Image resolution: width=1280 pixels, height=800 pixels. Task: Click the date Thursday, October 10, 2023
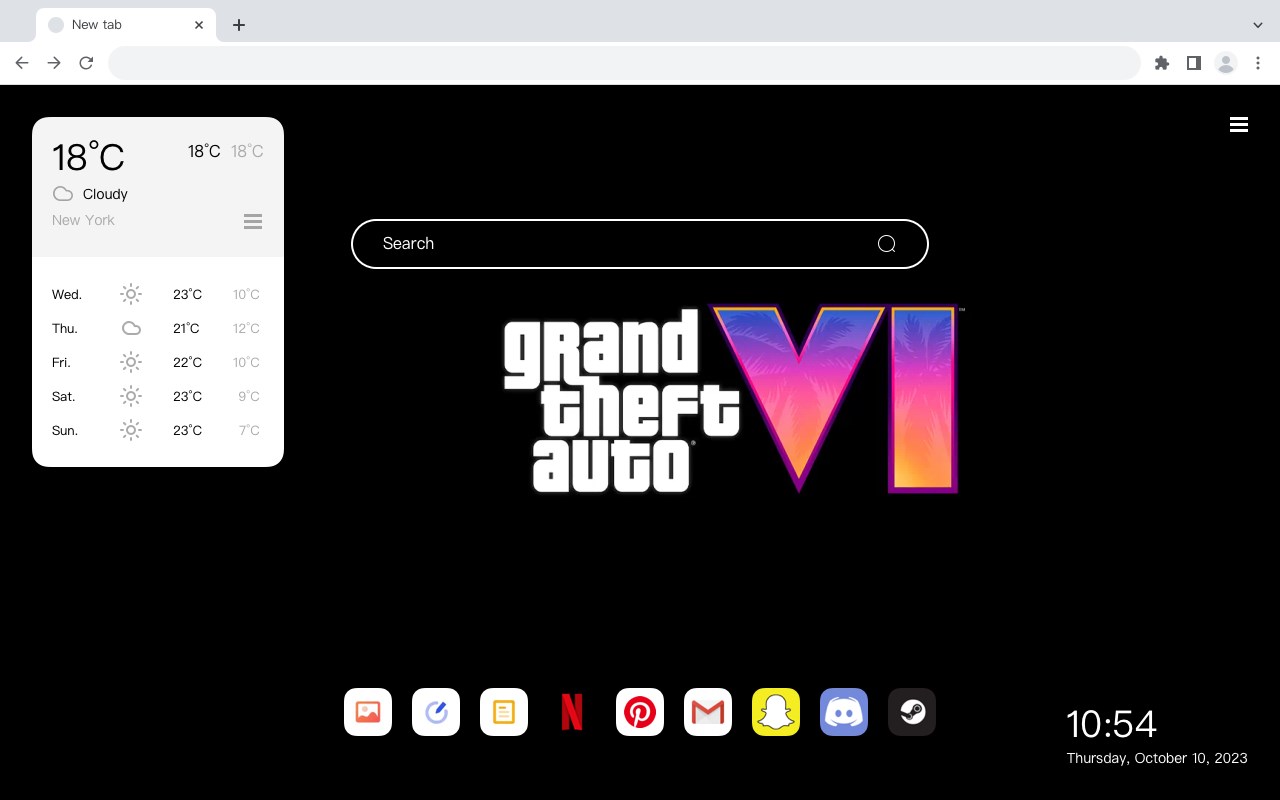tap(1157, 758)
